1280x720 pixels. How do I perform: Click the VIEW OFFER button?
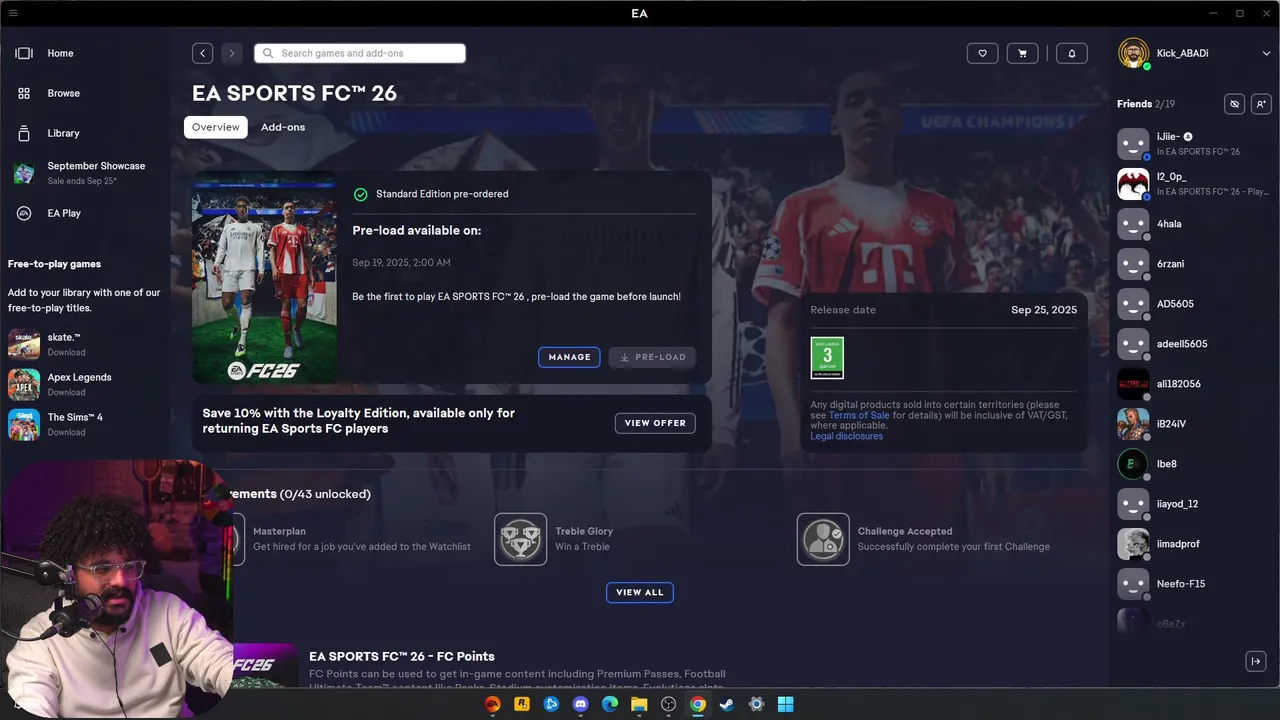click(655, 423)
